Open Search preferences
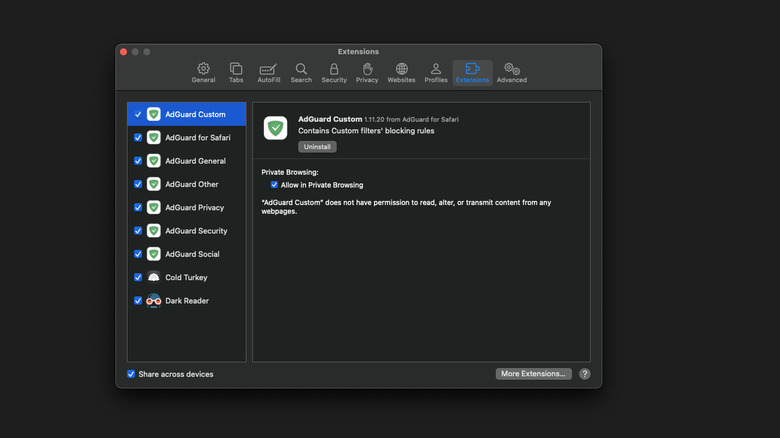Image resolution: width=780 pixels, height=438 pixels. 301,73
